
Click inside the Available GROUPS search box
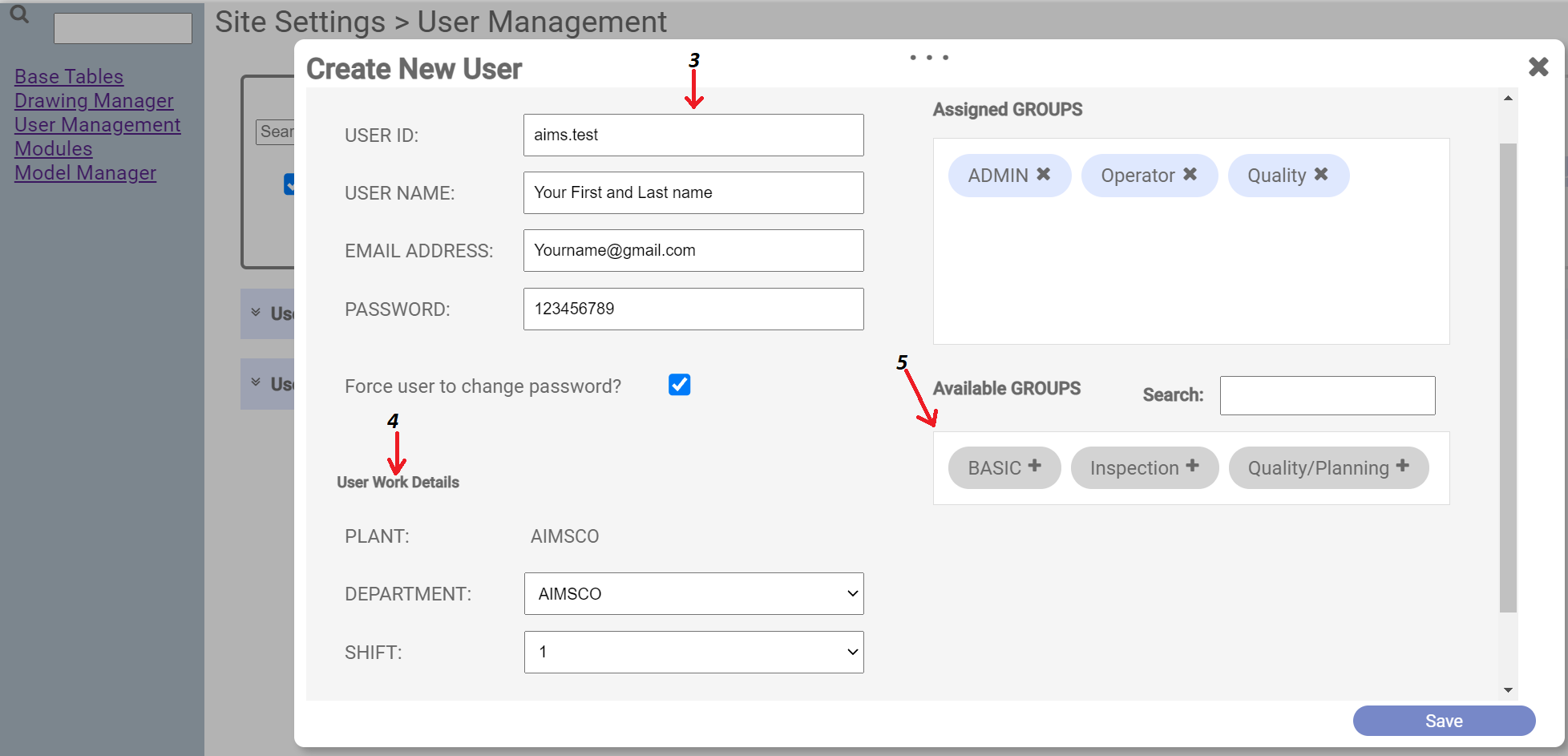click(1327, 394)
